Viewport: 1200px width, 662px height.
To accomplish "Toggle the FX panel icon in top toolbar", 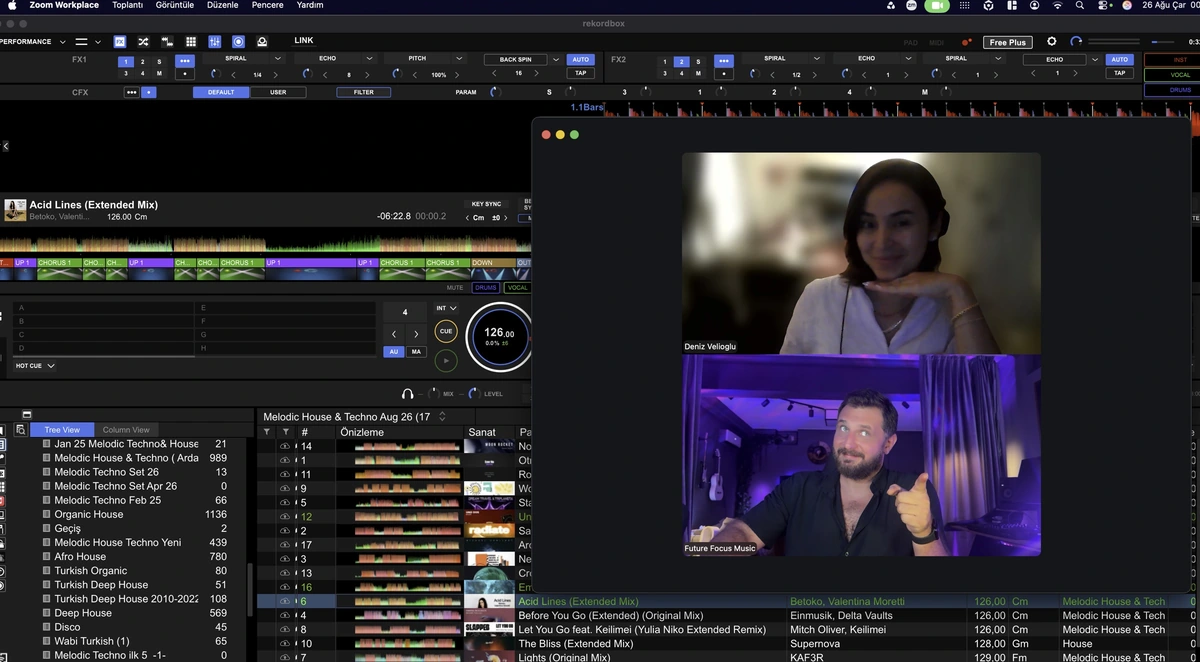I will coord(120,42).
